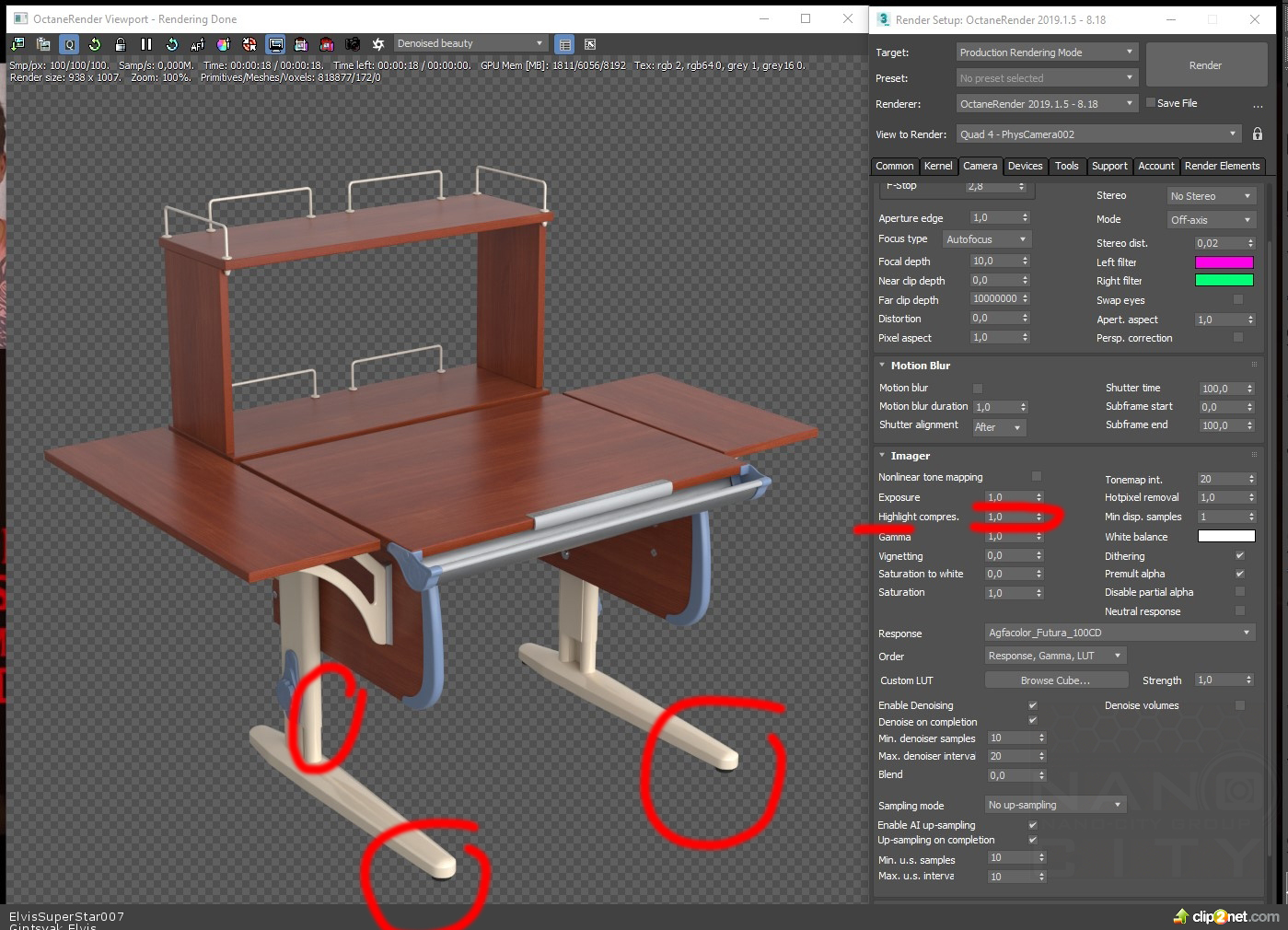Viewport: 1288px width, 930px height.
Task: Click the lock icon beside View to Render
Action: click(1258, 134)
